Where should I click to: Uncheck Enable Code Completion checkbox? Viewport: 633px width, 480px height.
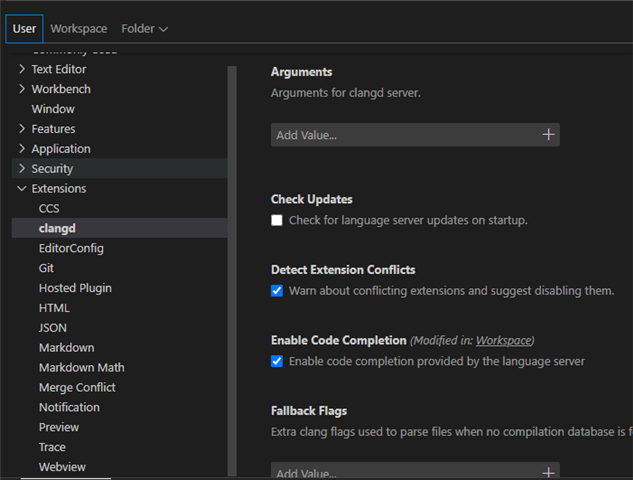(x=277, y=361)
